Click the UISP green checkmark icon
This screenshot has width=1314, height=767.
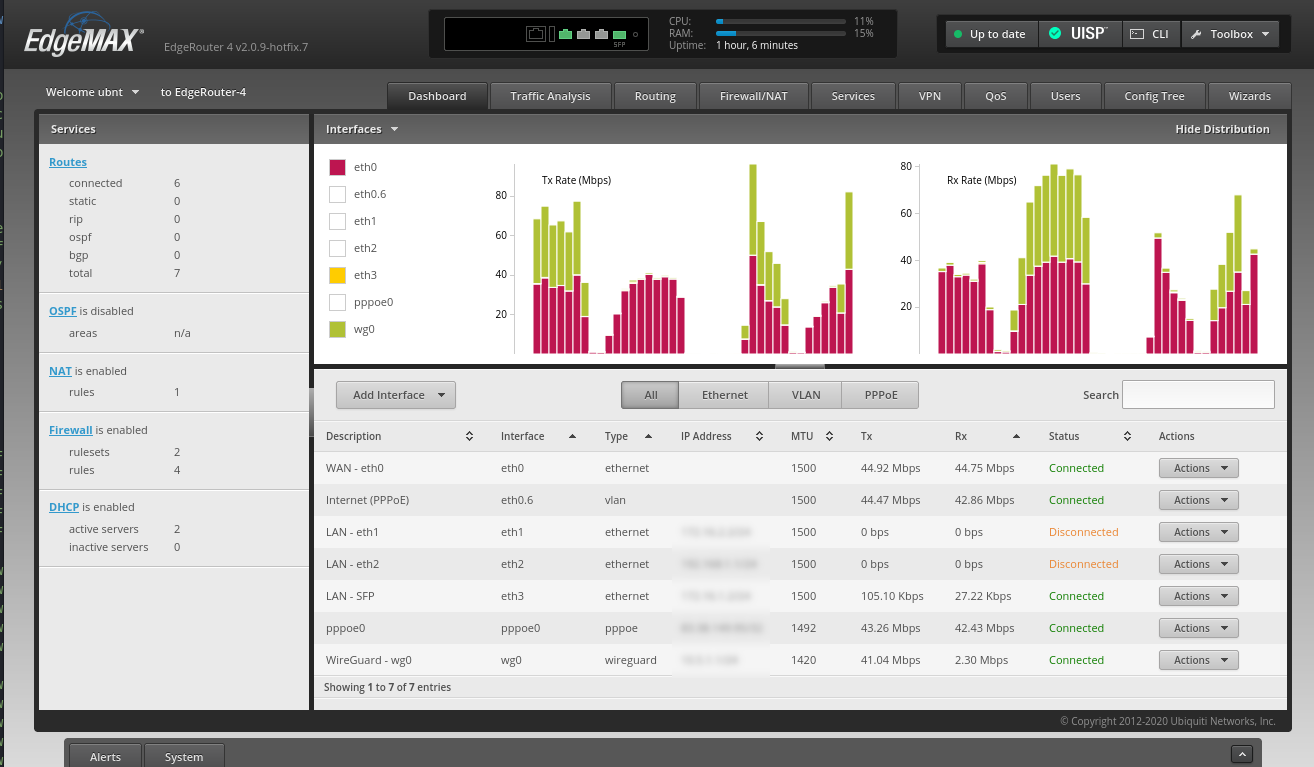click(x=1055, y=34)
